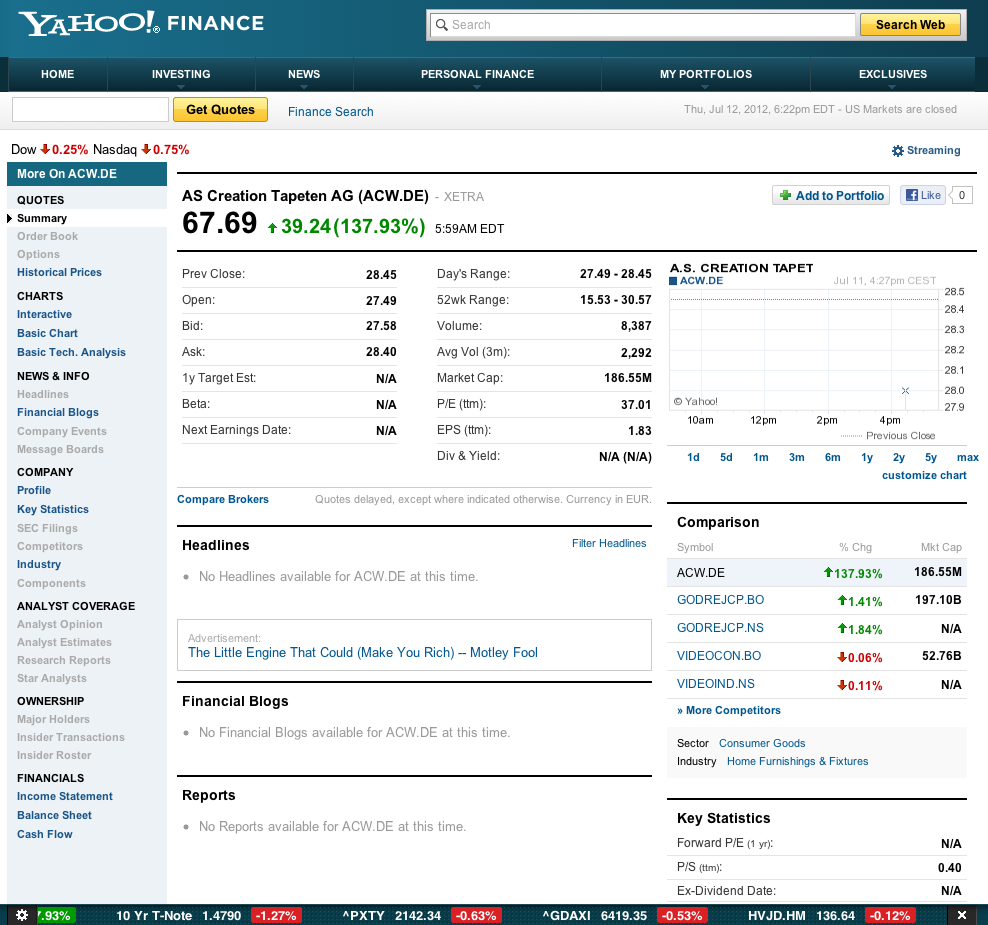Screen dimensions: 988x925
Task: Click Filter Headlines link
Action: (609, 543)
